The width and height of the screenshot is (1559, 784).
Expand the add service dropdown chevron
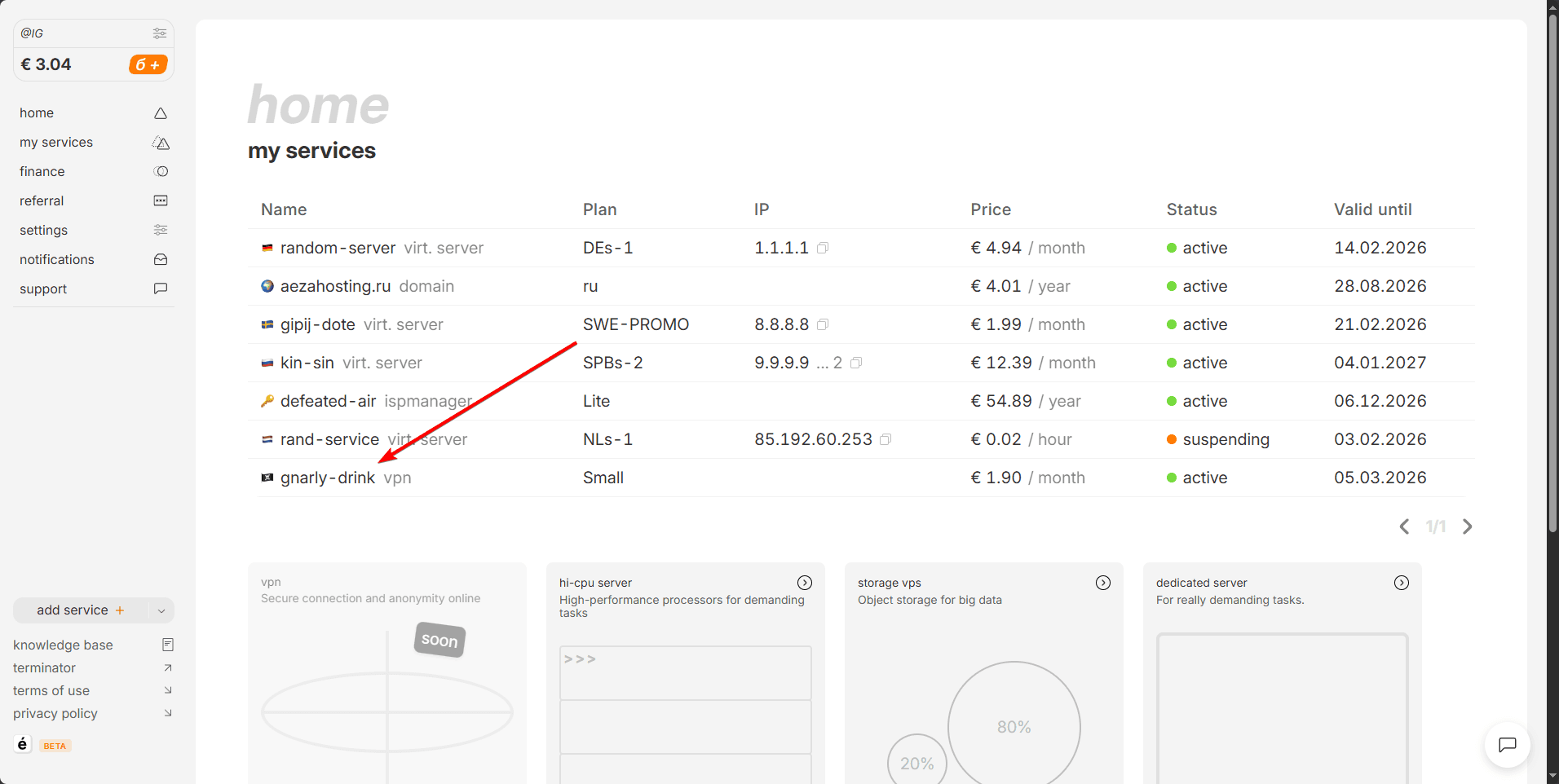click(161, 610)
